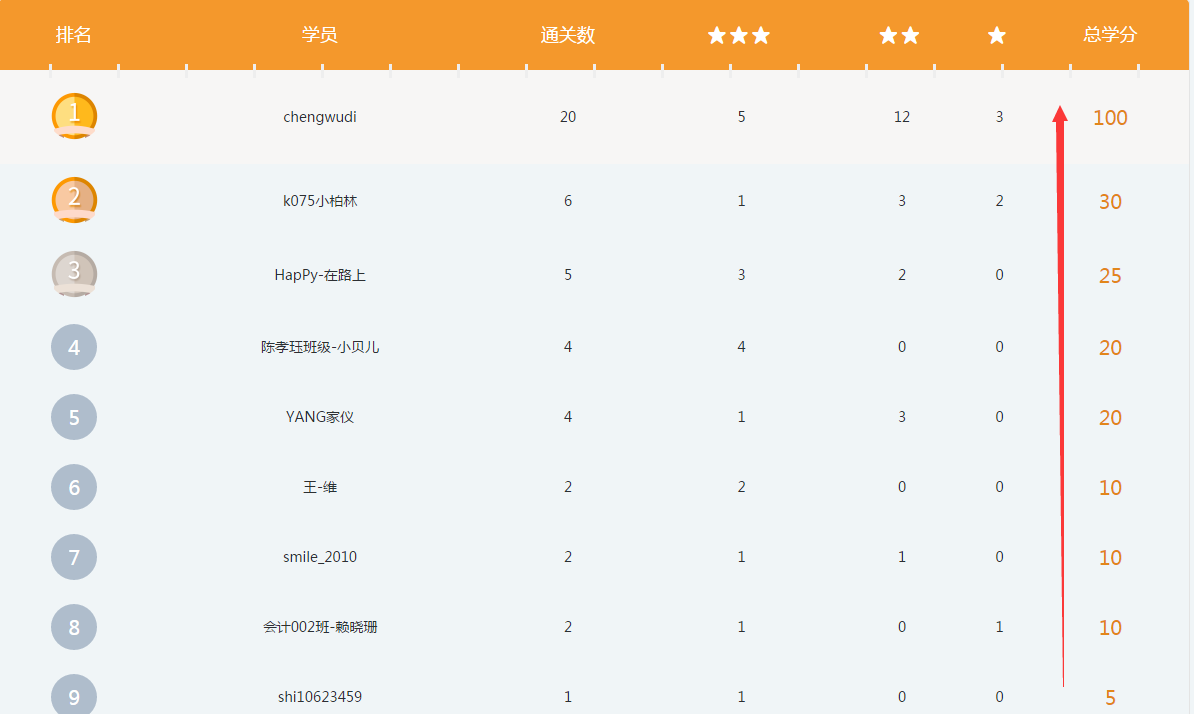The width and height of the screenshot is (1194, 714).
Task: Click the 排名 column header
Action: click(75, 35)
